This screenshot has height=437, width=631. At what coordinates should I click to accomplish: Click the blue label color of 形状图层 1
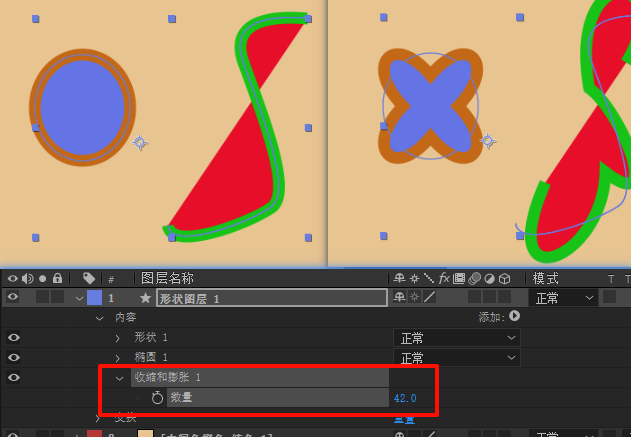[x=95, y=298]
